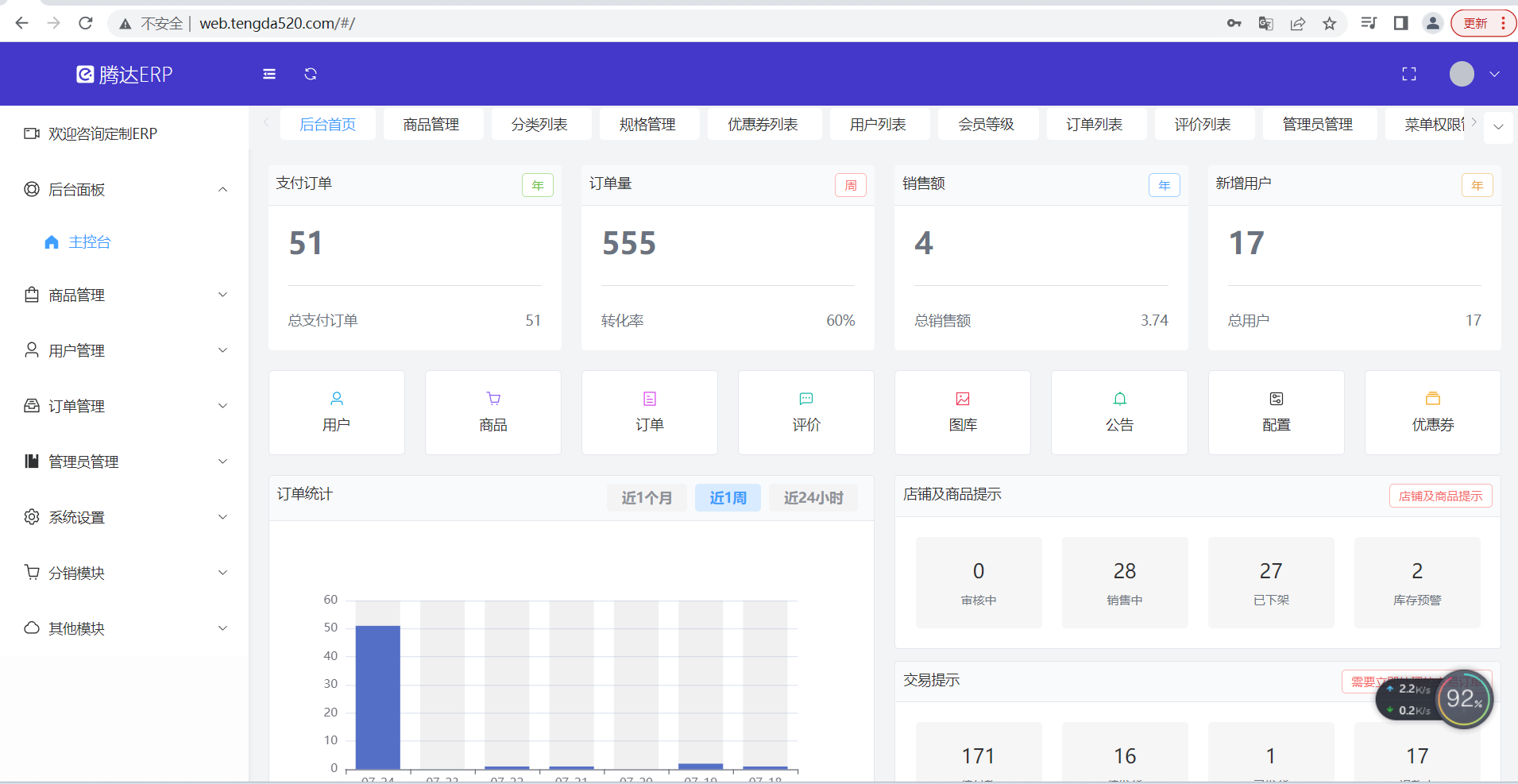Screen dimensions: 1518x784
Task: Select the 近1周 chart range
Action: tap(728, 497)
